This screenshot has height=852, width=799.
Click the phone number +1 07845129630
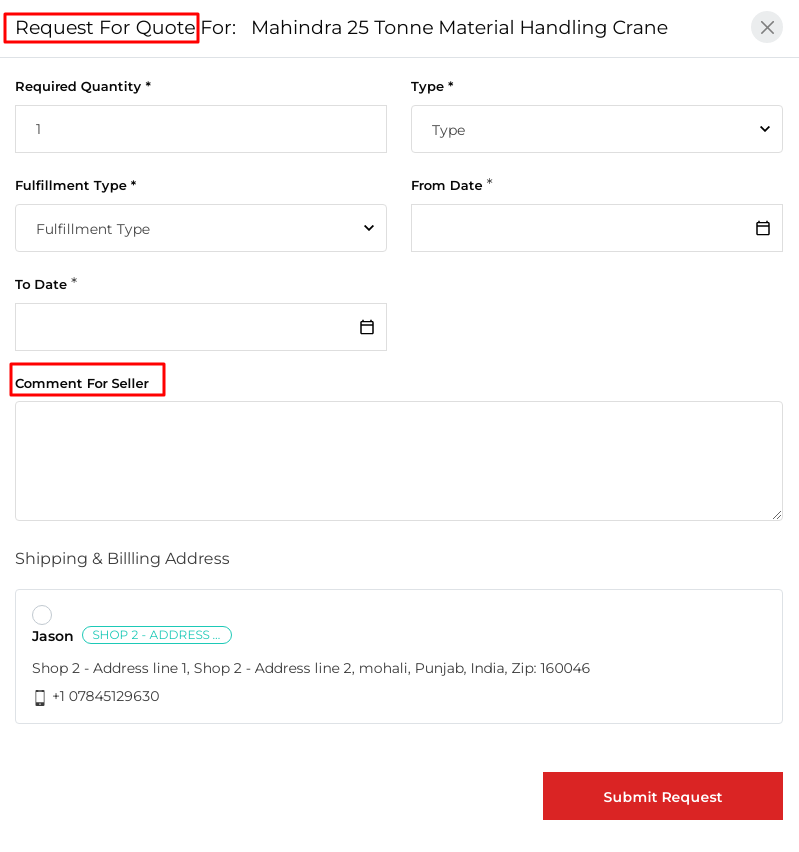[105, 696]
